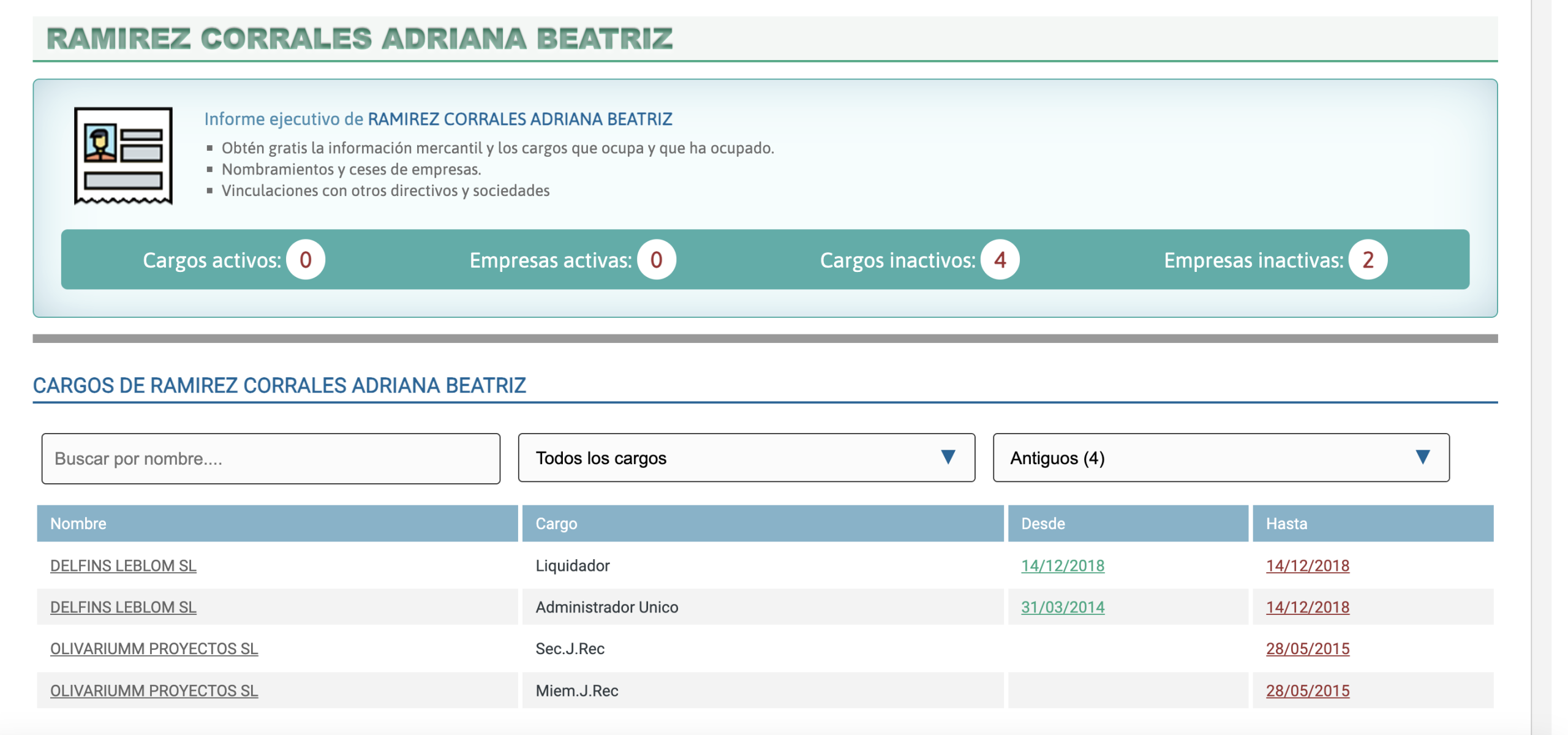Image resolution: width=1568 pixels, height=735 pixels.
Task: Open OLIVARIUMM PROYECTOS SL Miem.J.Rec link
Action: (154, 690)
